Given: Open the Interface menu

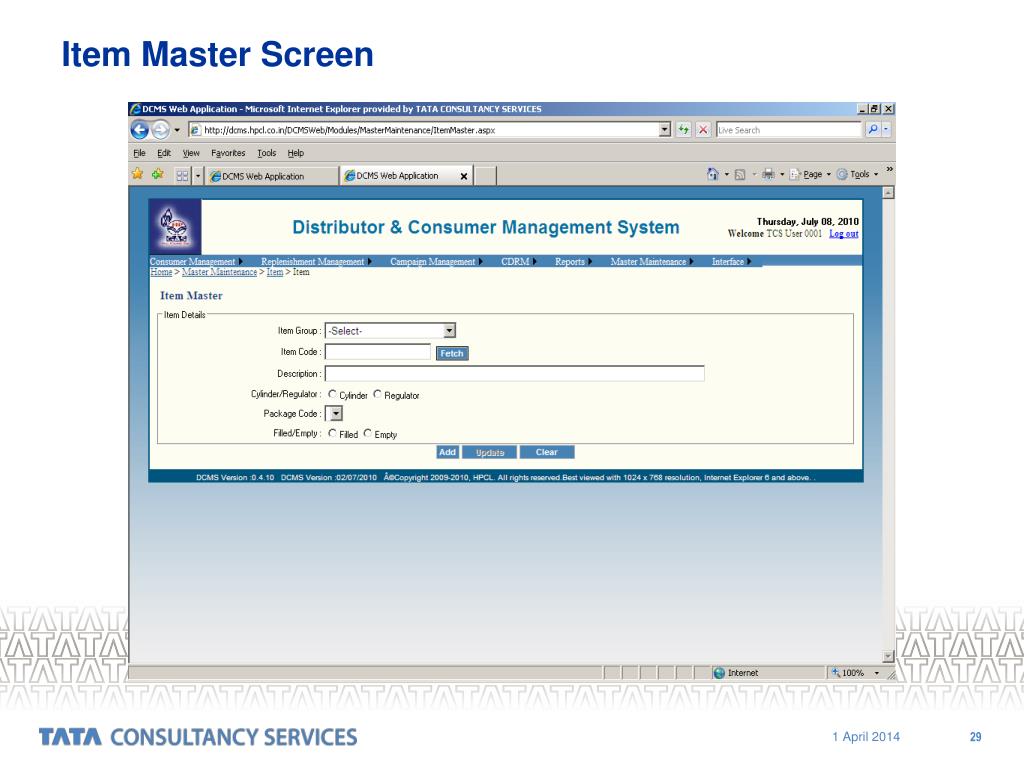Looking at the screenshot, I should tap(731, 261).
